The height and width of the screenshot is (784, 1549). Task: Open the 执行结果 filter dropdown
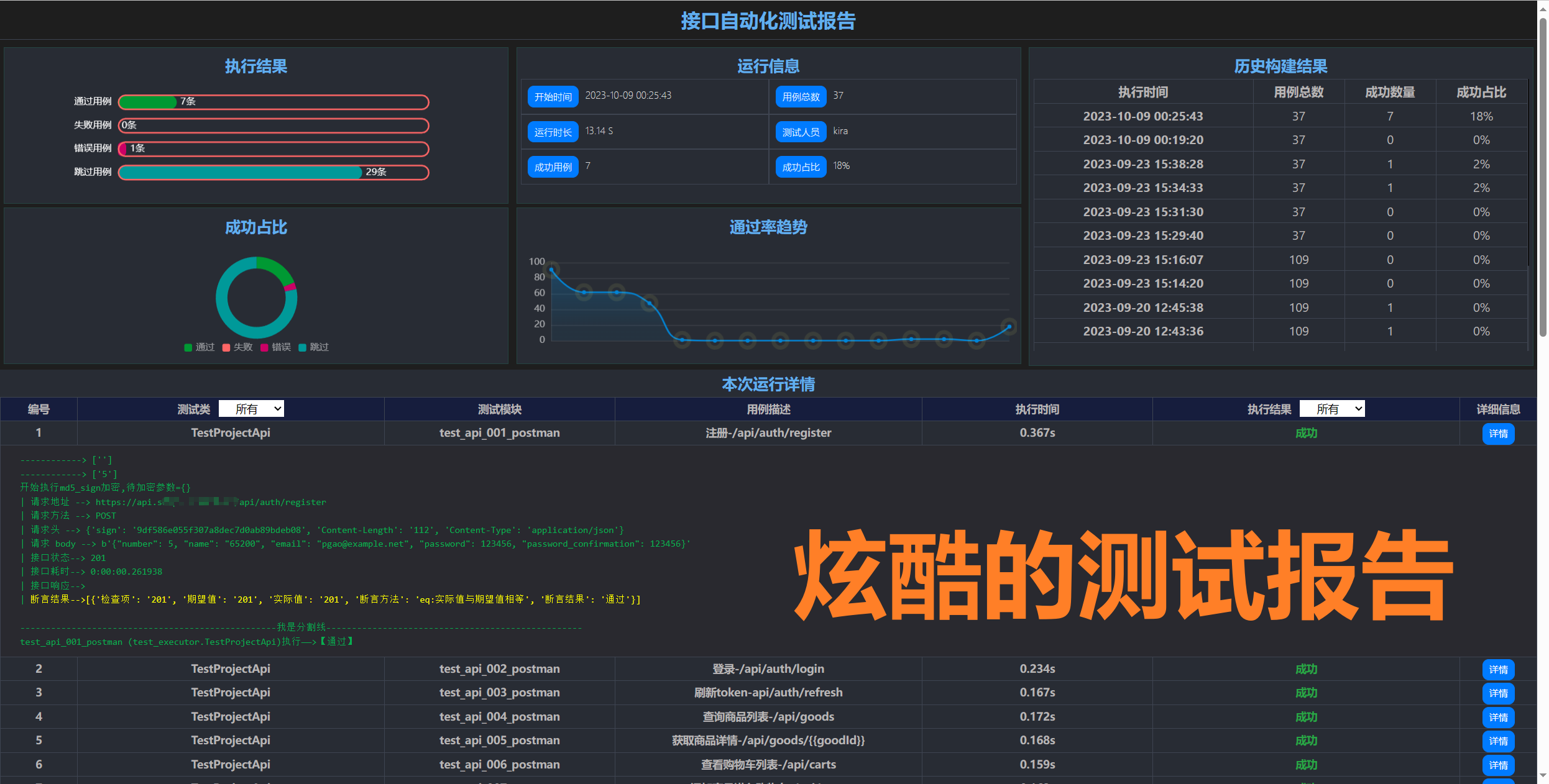tap(1331, 409)
